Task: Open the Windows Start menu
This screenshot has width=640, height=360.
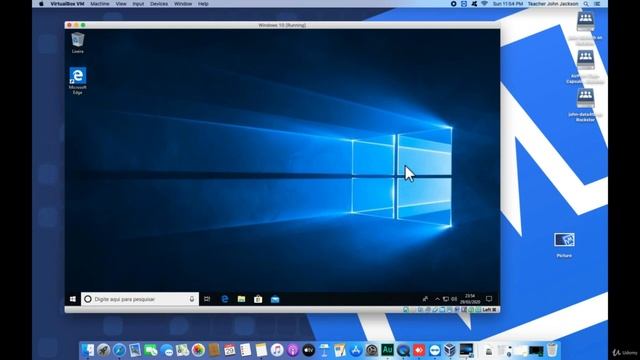Action: [x=73, y=299]
